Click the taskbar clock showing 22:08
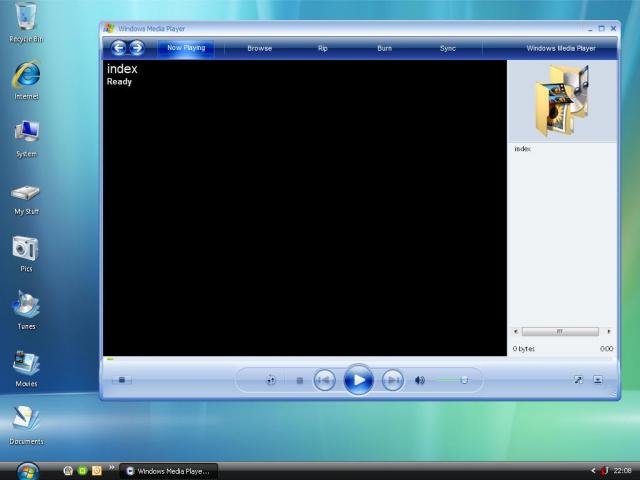The image size is (640, 480). click(x=622, y=471)
